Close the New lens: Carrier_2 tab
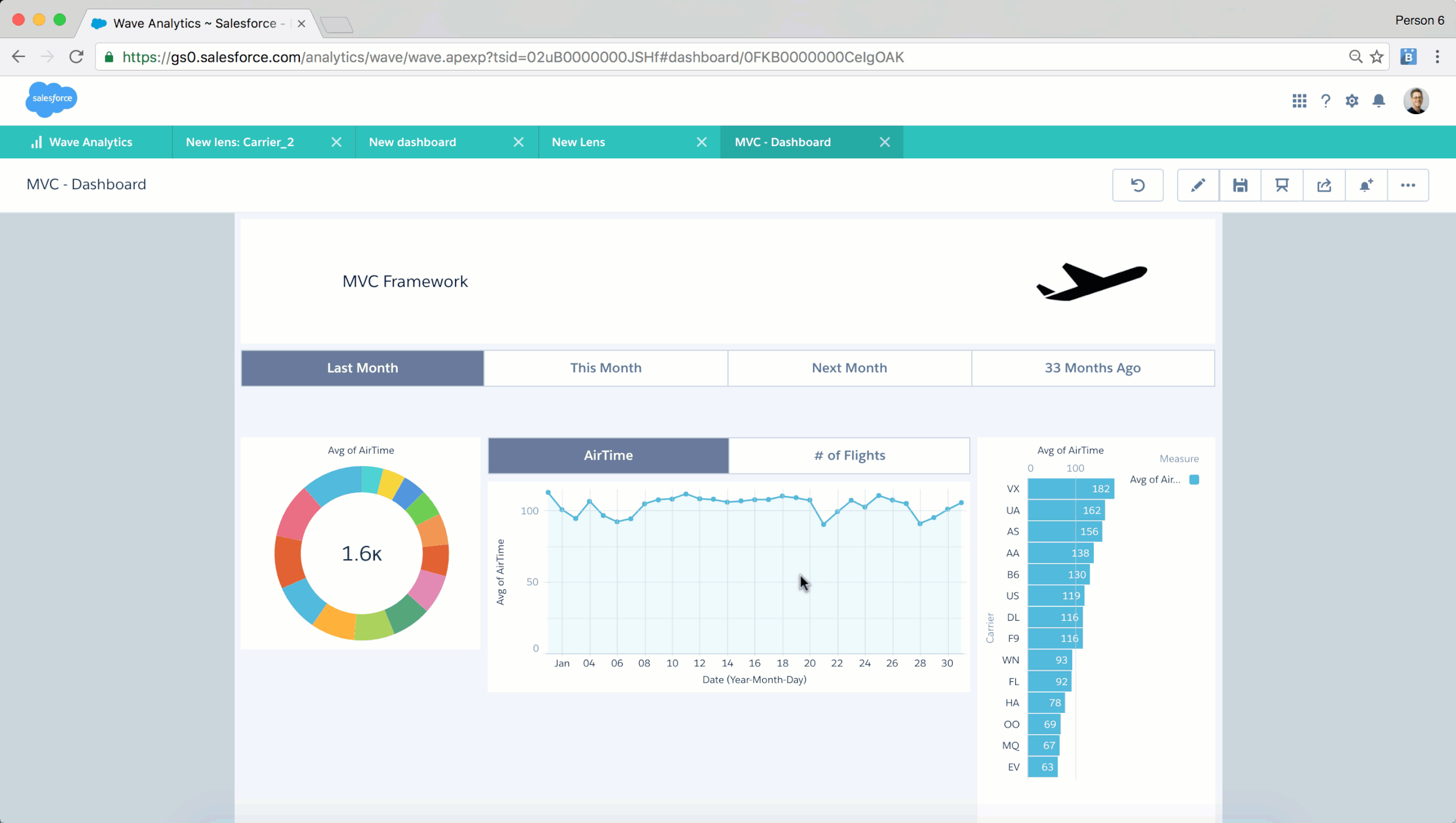This screenshot has height=823, width=1456. pyautogui.click(x=336, y=142)
